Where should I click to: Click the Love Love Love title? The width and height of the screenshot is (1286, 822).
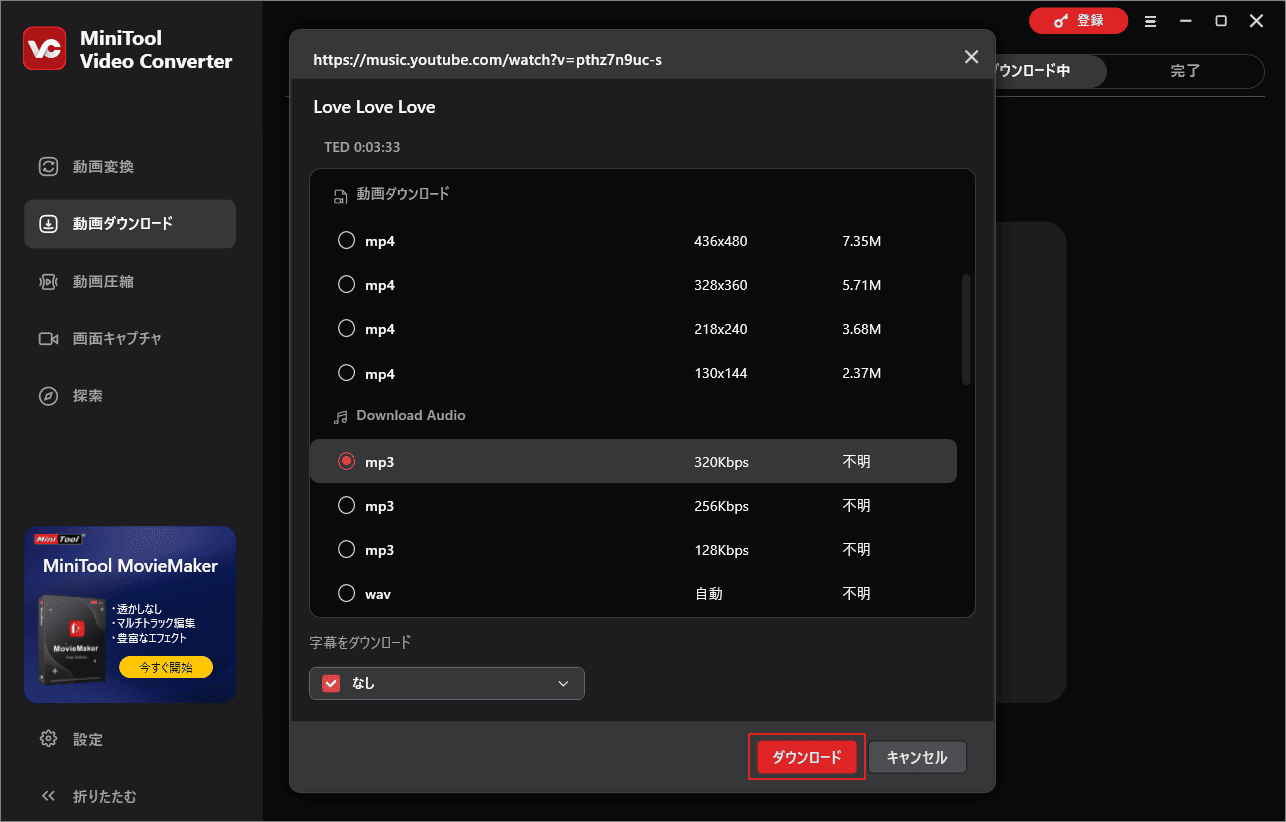[375, 107]
